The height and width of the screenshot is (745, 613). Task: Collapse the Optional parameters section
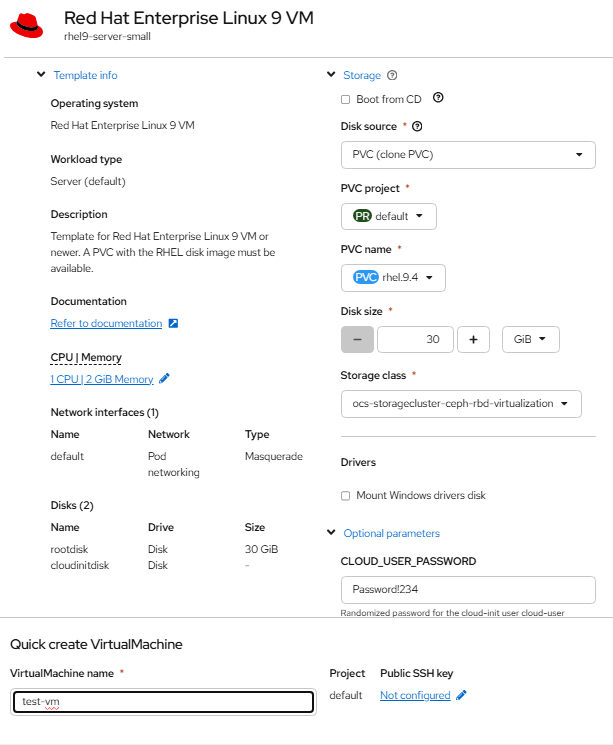pyautogui.click(x=332, y=533)
